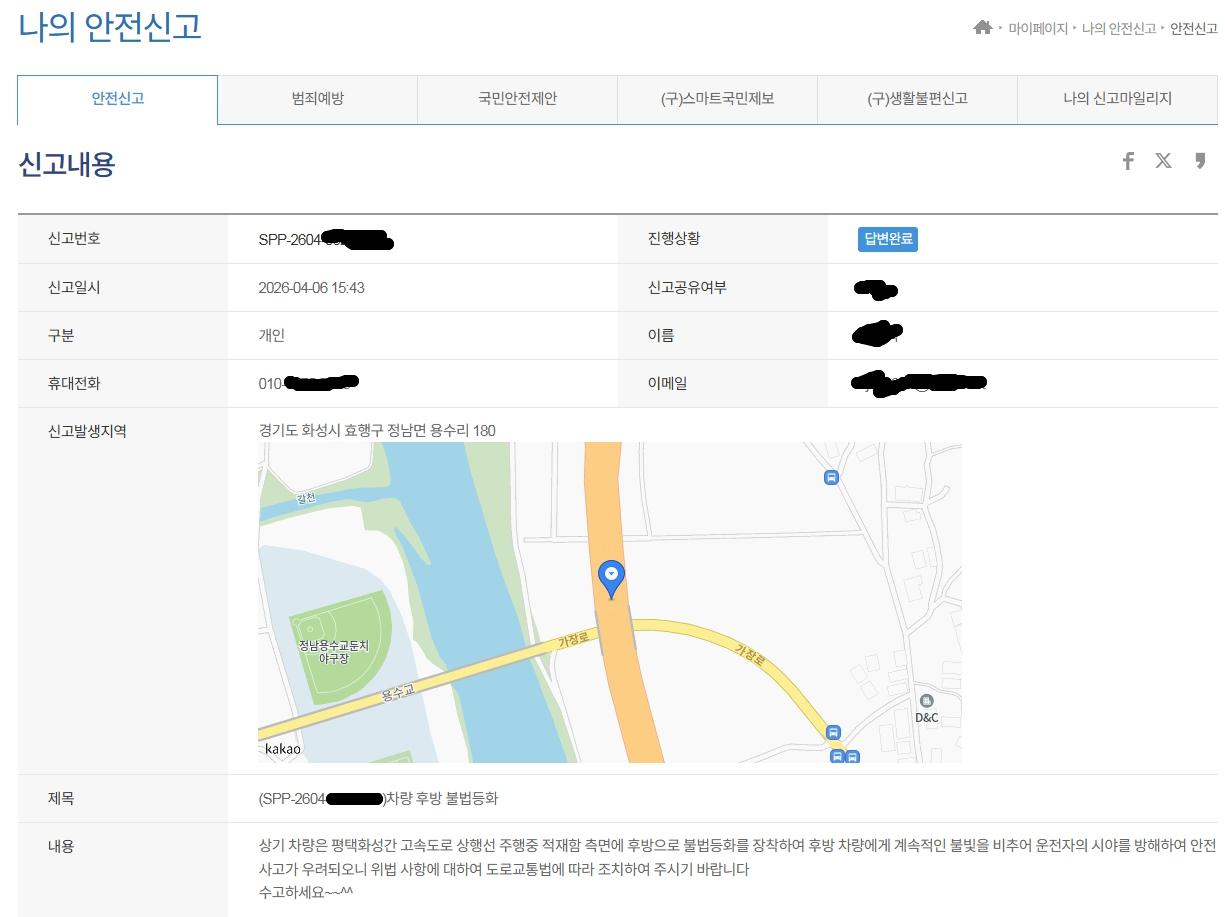This screenshot has height=917, width=1225.
Task: Switch to the (구)스마트국민제보 tab
Action: click(x=717, y=100)
